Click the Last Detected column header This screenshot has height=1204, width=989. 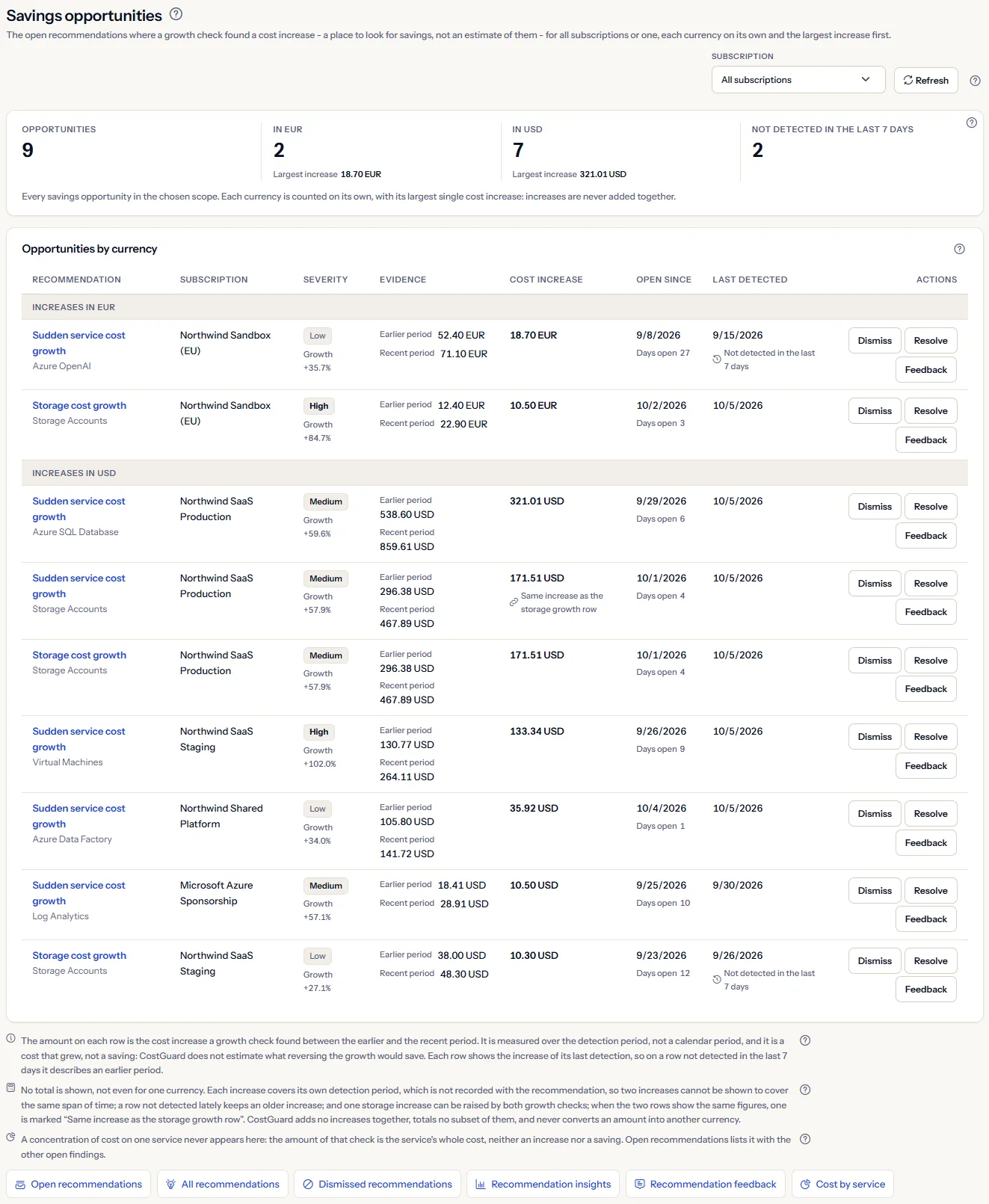(750, 280)
